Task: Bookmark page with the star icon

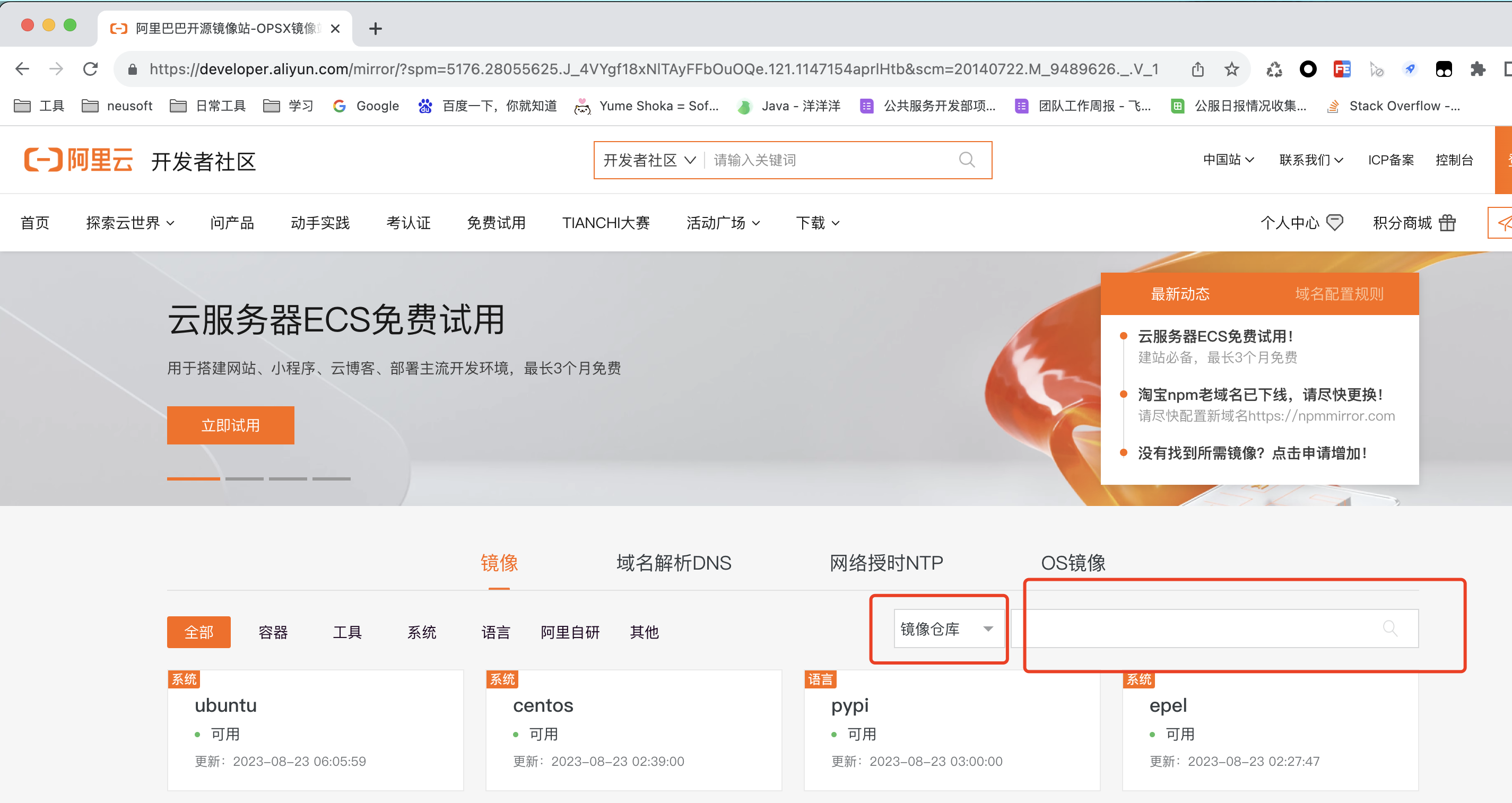Action: [x=1231, y=69]
